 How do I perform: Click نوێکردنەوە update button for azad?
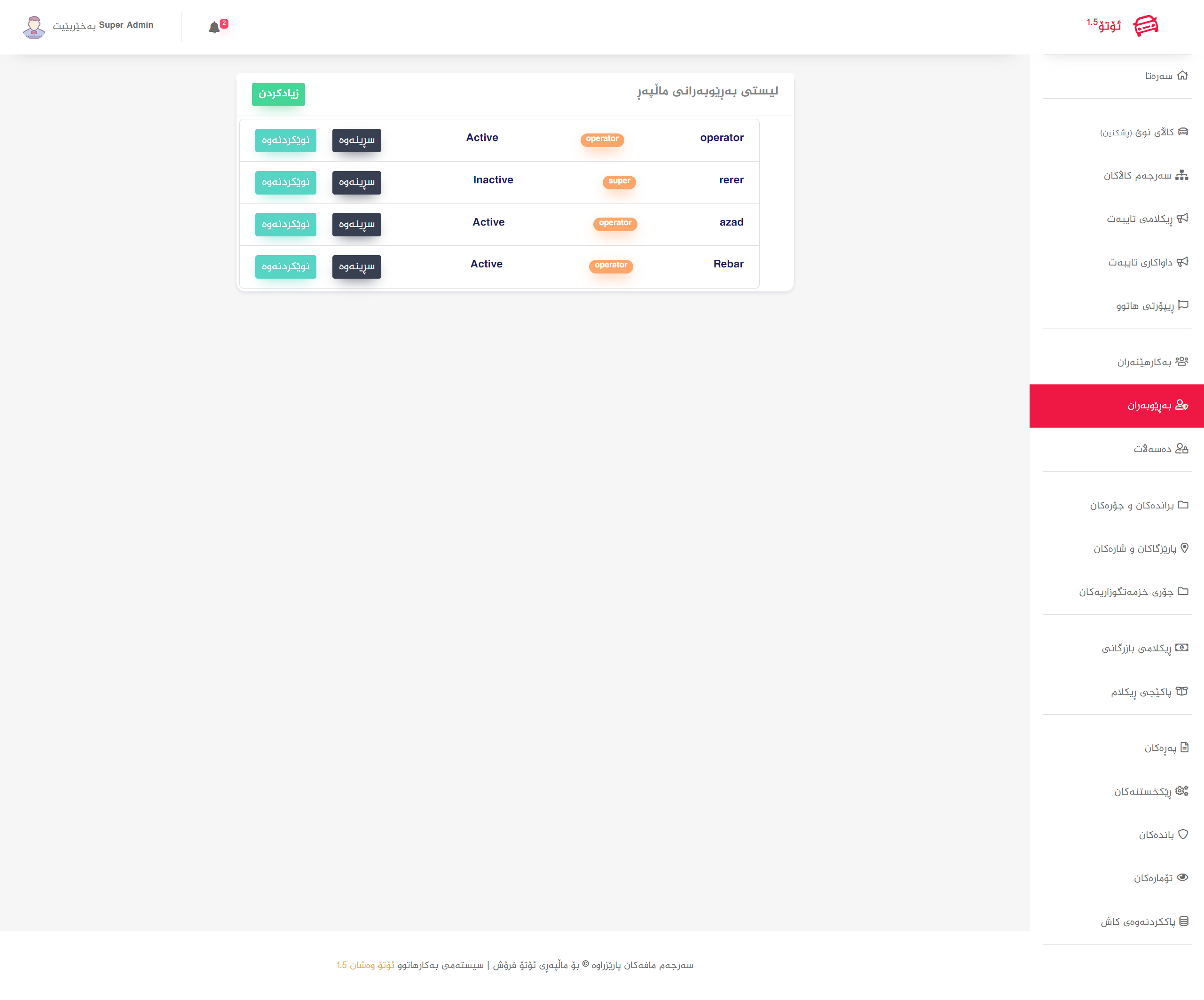point(285,224)
